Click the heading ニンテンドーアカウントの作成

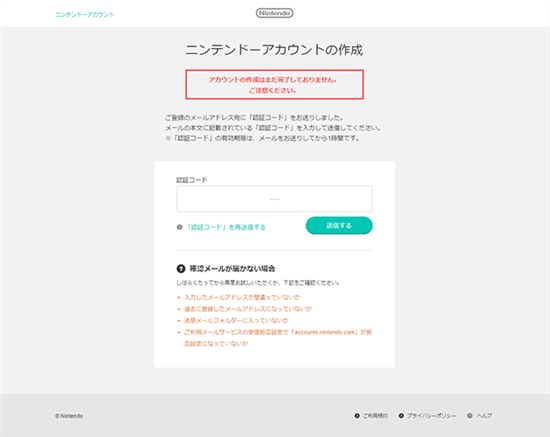click(274, 50)
